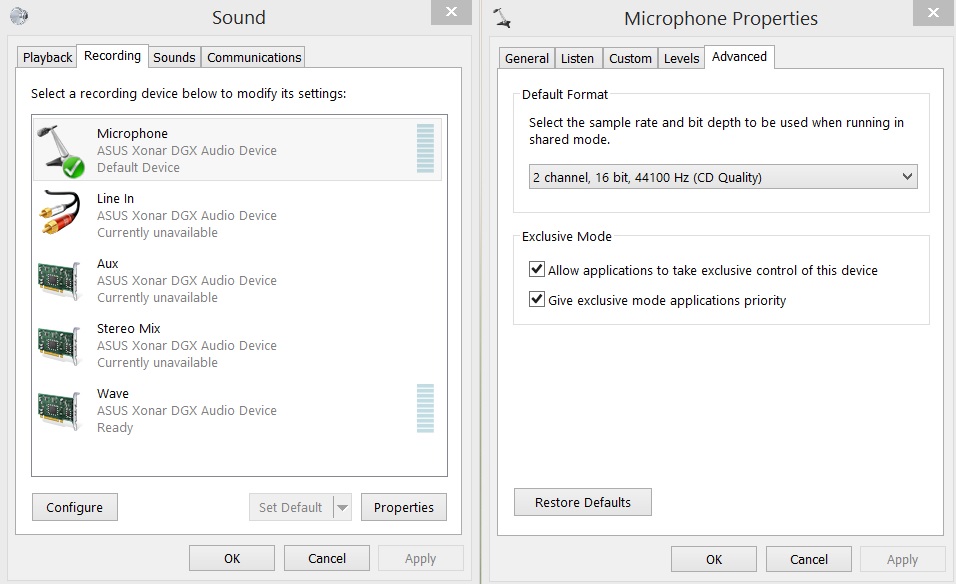This screenshot has height=584, width=956.
Task: Click the Aux sound card icon
Action: tap(60, 280)
